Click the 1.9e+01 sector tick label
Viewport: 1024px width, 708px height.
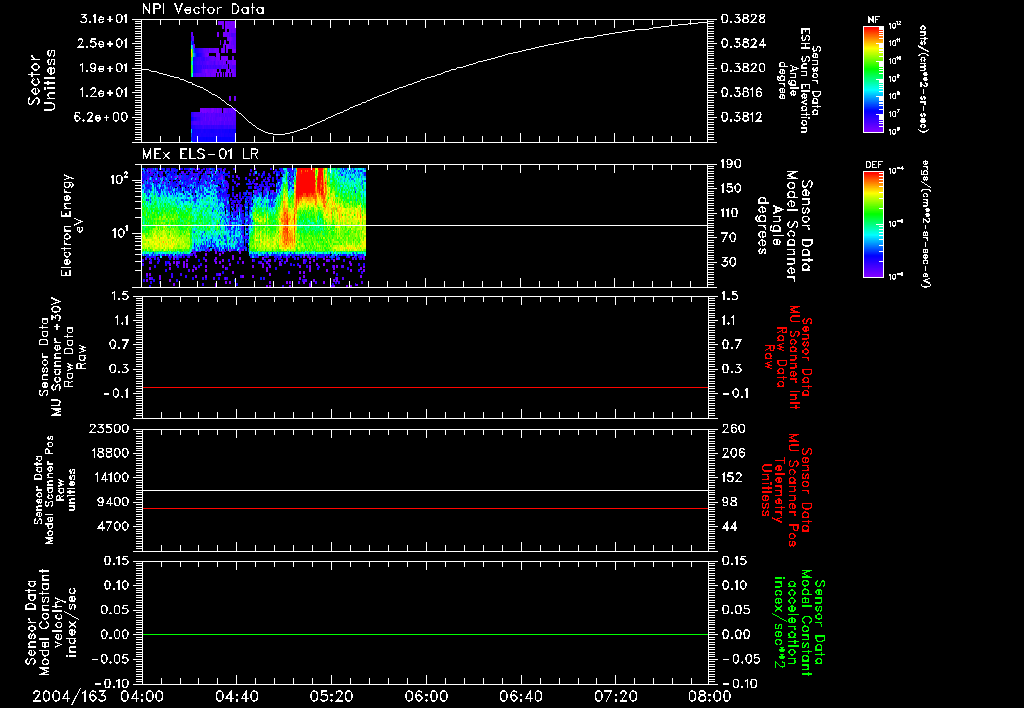tap(104, 68)
